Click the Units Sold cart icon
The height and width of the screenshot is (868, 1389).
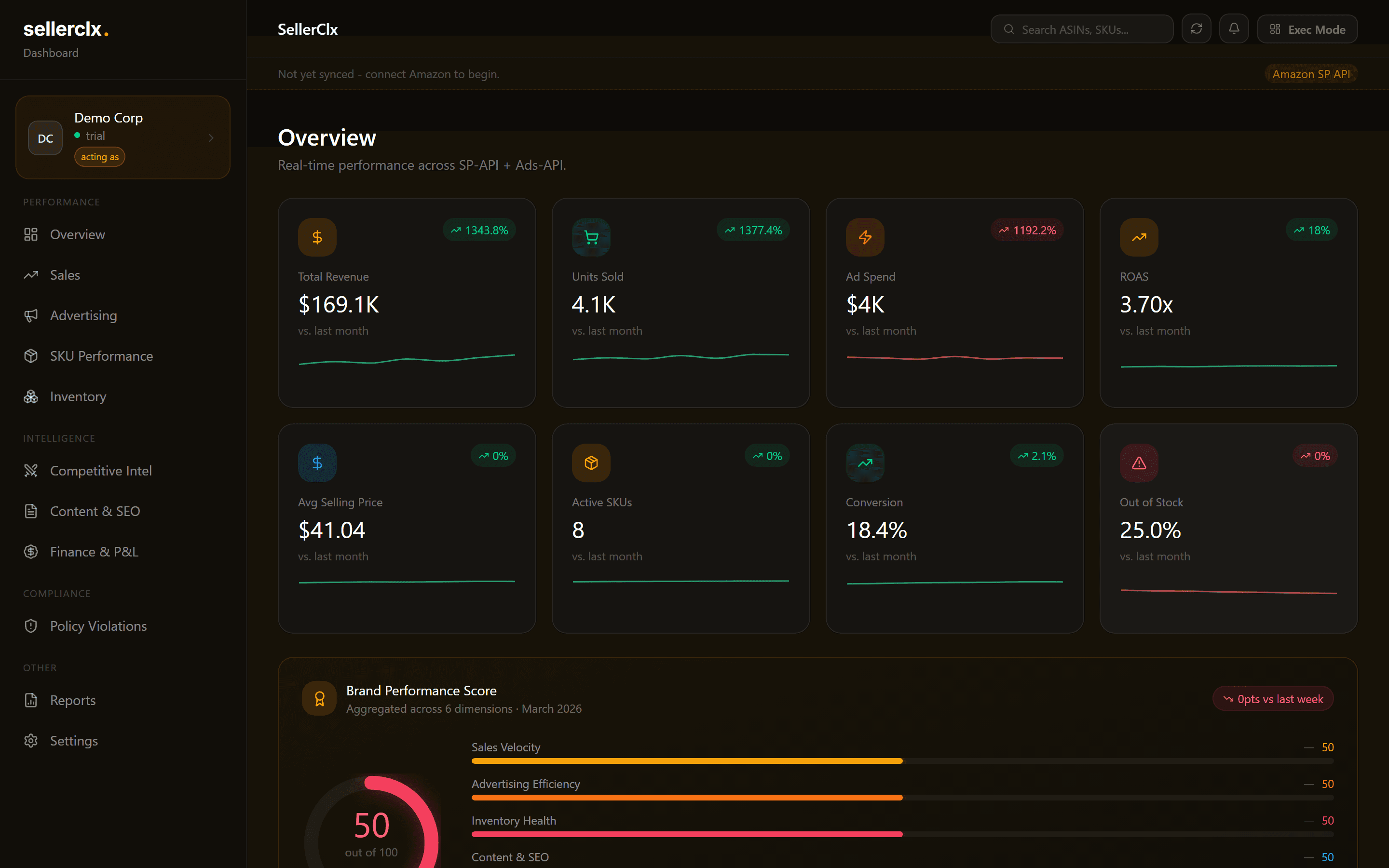coord(591,237)
